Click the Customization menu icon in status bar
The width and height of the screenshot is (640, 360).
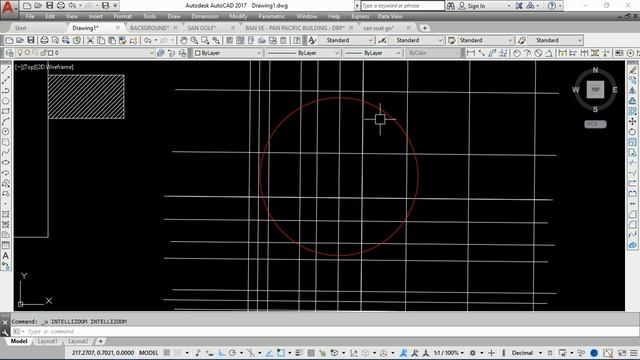(x=634, y=353)
